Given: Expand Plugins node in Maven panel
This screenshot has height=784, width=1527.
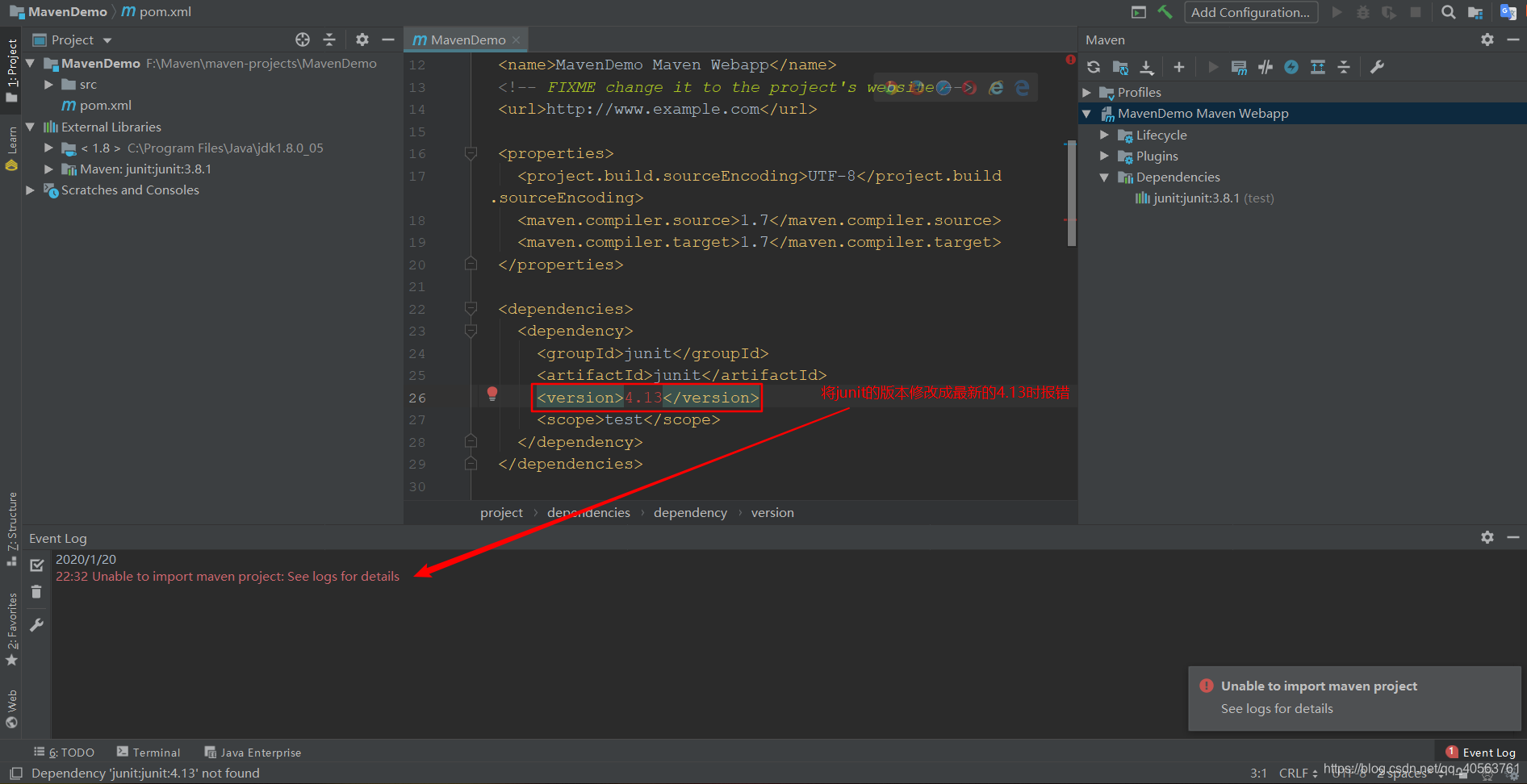Looking at the screenshot, I should click(x=1105, y=156).
